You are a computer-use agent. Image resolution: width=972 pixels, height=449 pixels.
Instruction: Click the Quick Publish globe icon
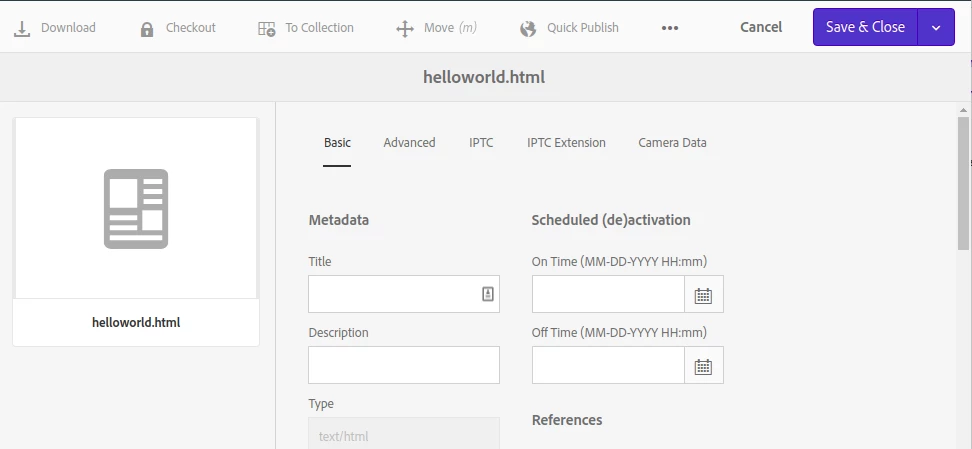click(528, 28)
